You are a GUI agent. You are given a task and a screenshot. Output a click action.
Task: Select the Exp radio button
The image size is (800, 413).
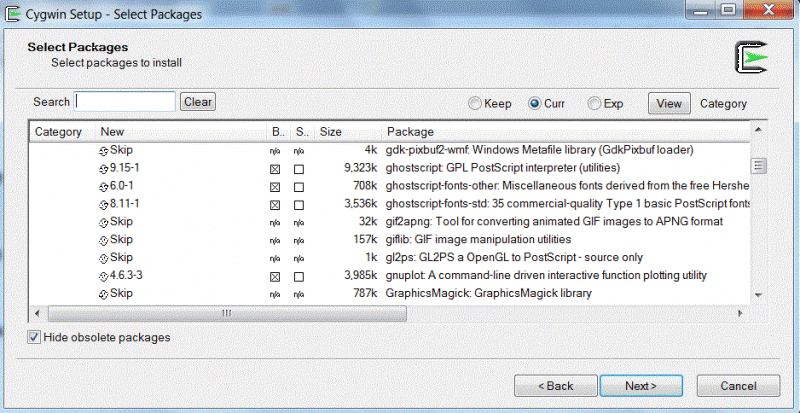tap(594, 104)
